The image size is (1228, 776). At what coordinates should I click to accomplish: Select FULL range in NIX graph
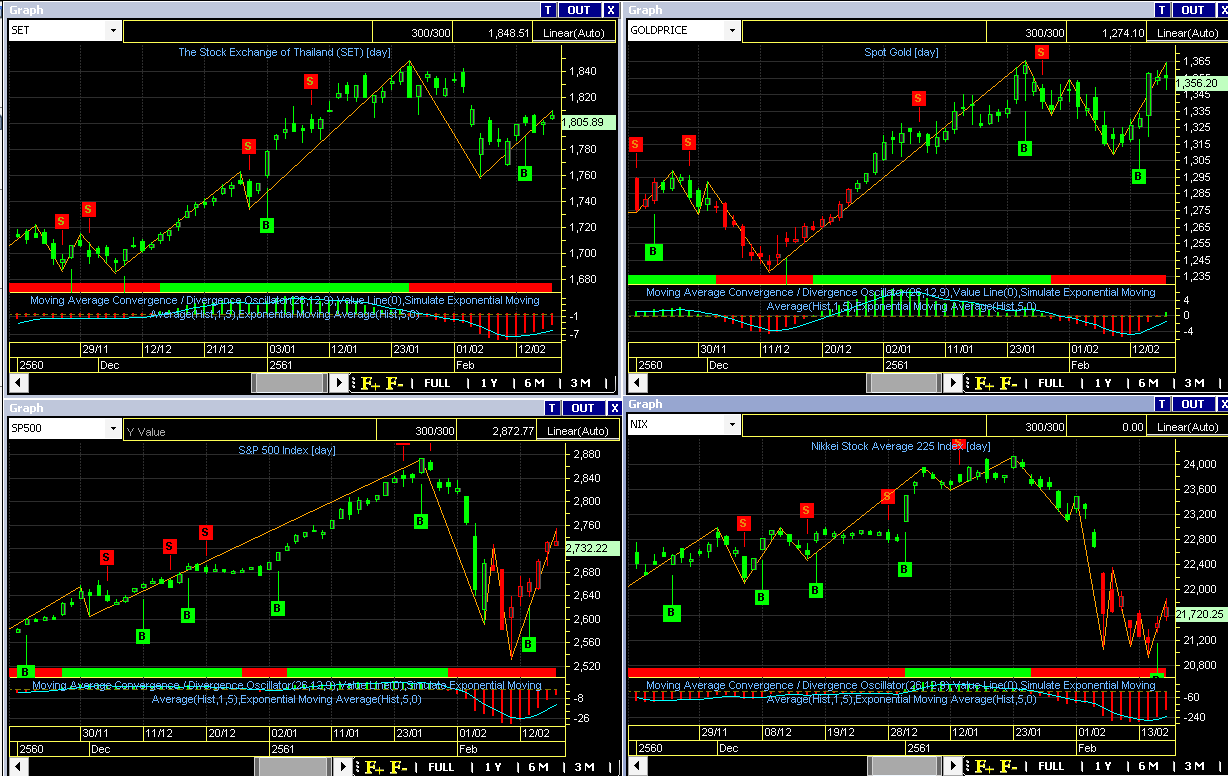(x=1051, y=766)
